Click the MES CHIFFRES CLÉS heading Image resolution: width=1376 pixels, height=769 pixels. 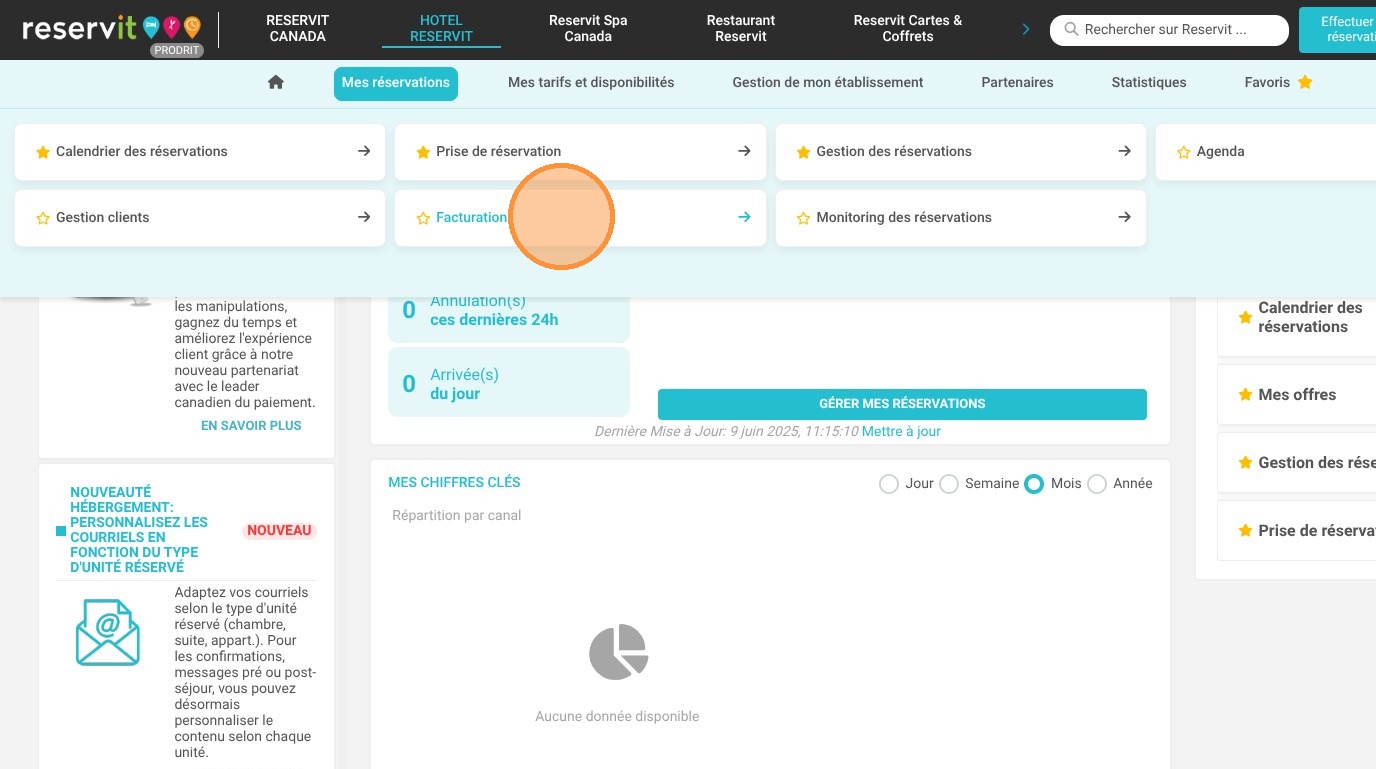(454, 483)
